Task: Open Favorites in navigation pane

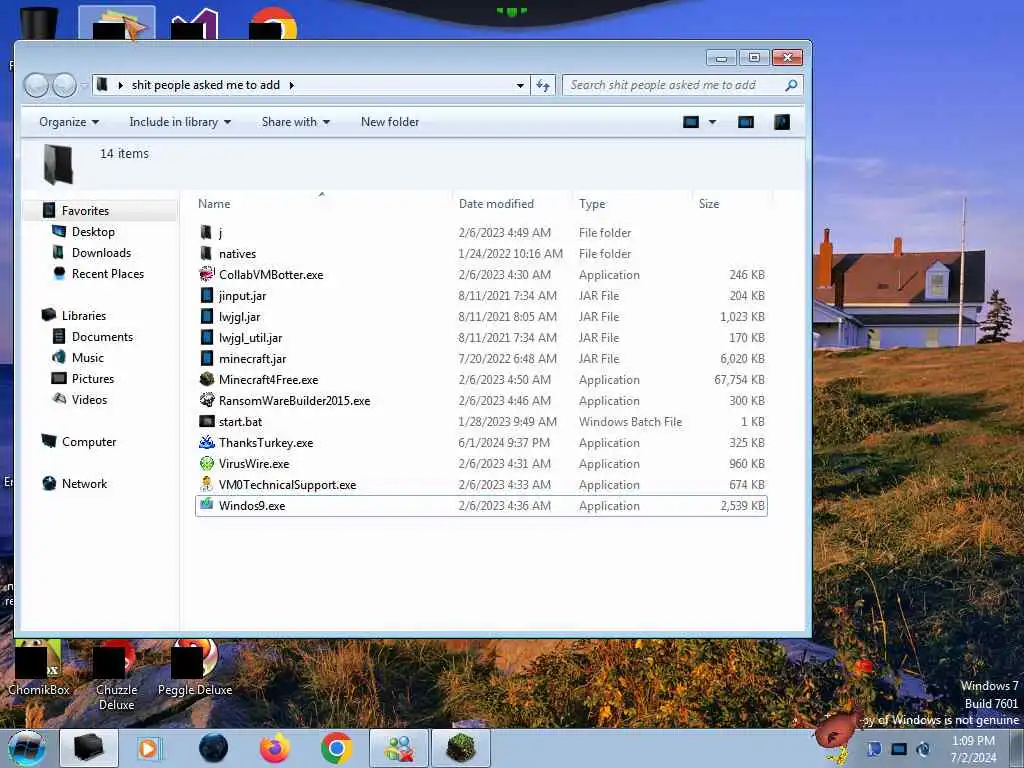Action: point(85,210)
